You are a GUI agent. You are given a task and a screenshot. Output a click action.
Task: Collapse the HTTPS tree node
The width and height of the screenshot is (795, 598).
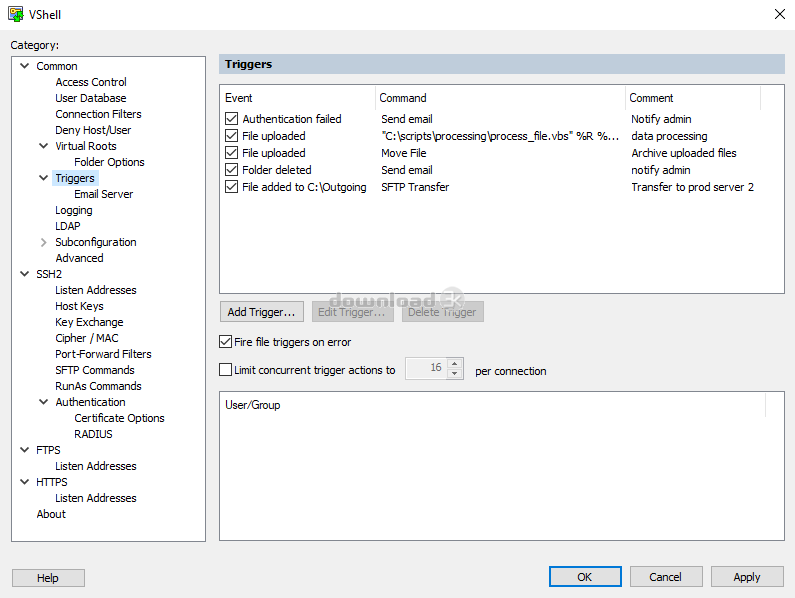click(x=24, y=482)
